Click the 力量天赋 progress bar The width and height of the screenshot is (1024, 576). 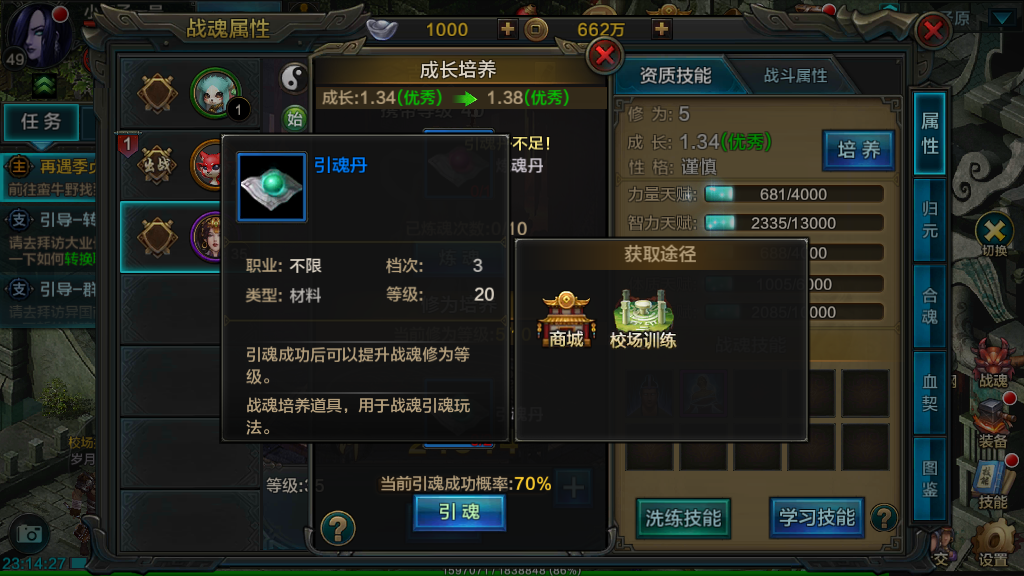point(794,194)
